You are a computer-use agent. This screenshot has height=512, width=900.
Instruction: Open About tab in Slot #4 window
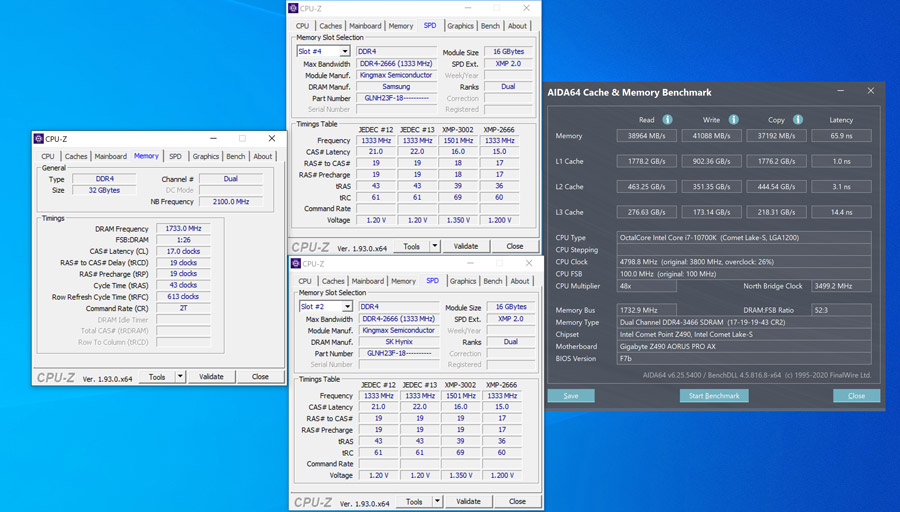[x=517, y=26]
